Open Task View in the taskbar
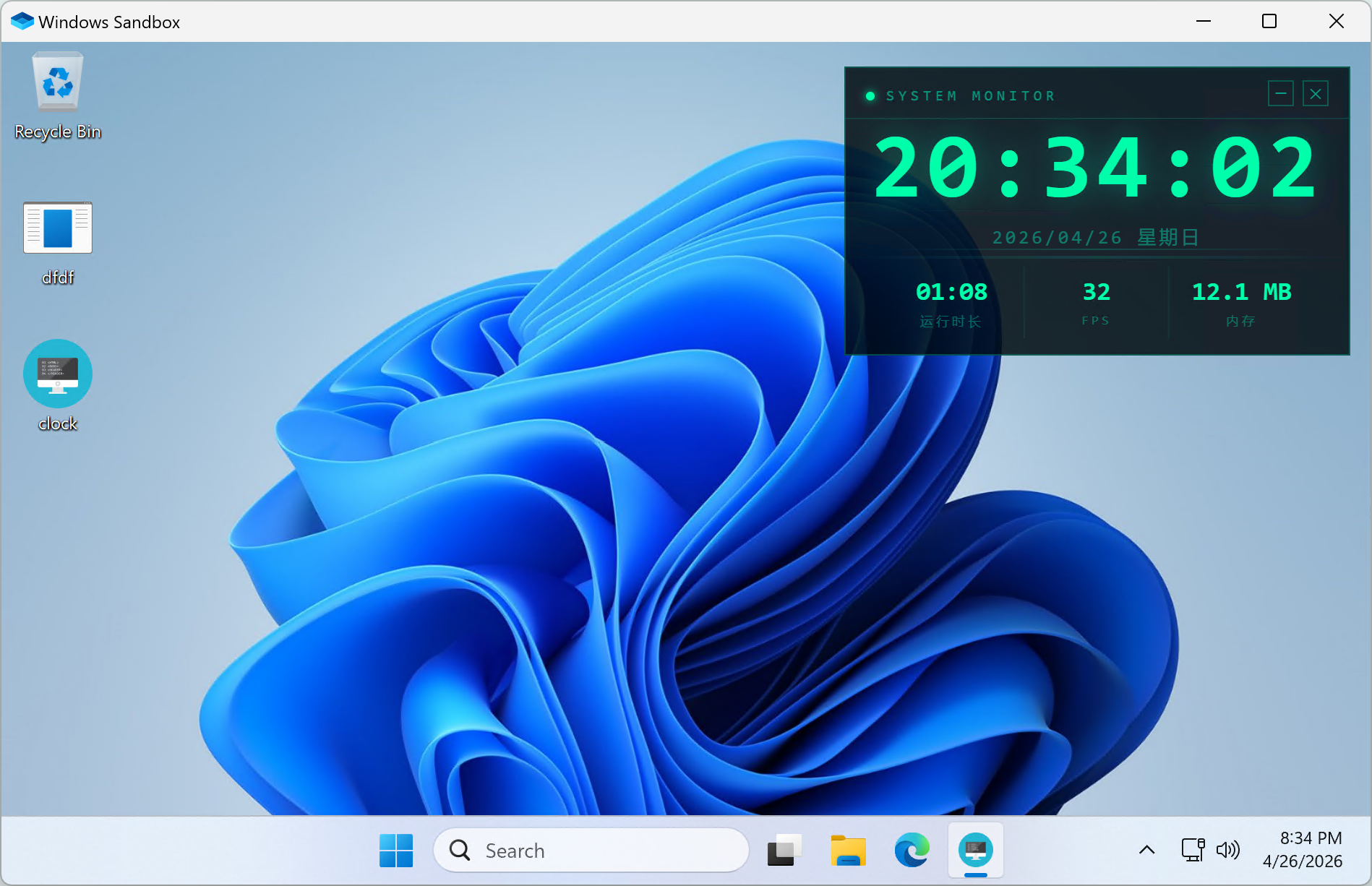Image resolution: width=1372 pixels, height=886 pixels. coord(784,851)
